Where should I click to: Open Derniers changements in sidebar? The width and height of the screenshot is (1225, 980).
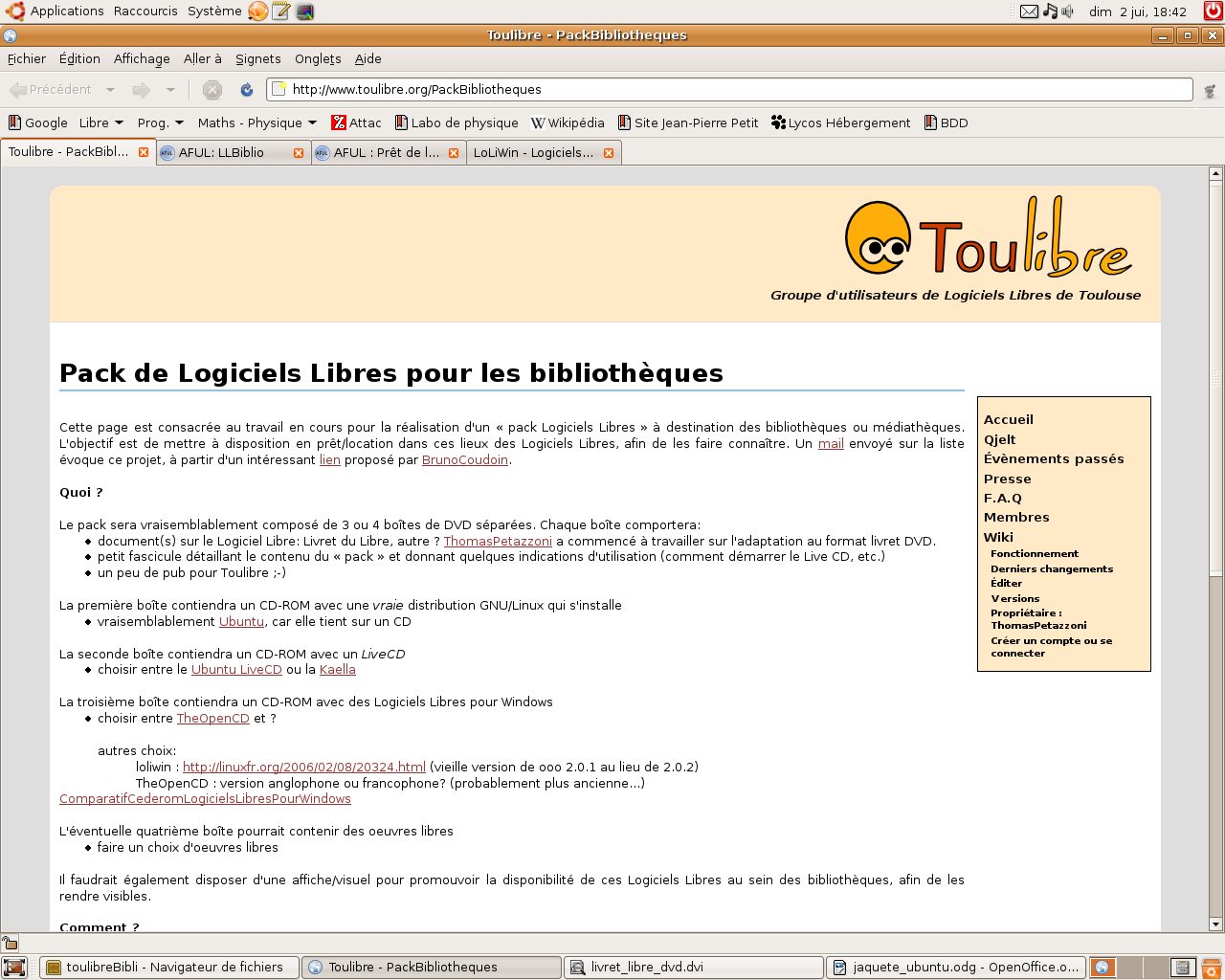tap(1052, 568)
